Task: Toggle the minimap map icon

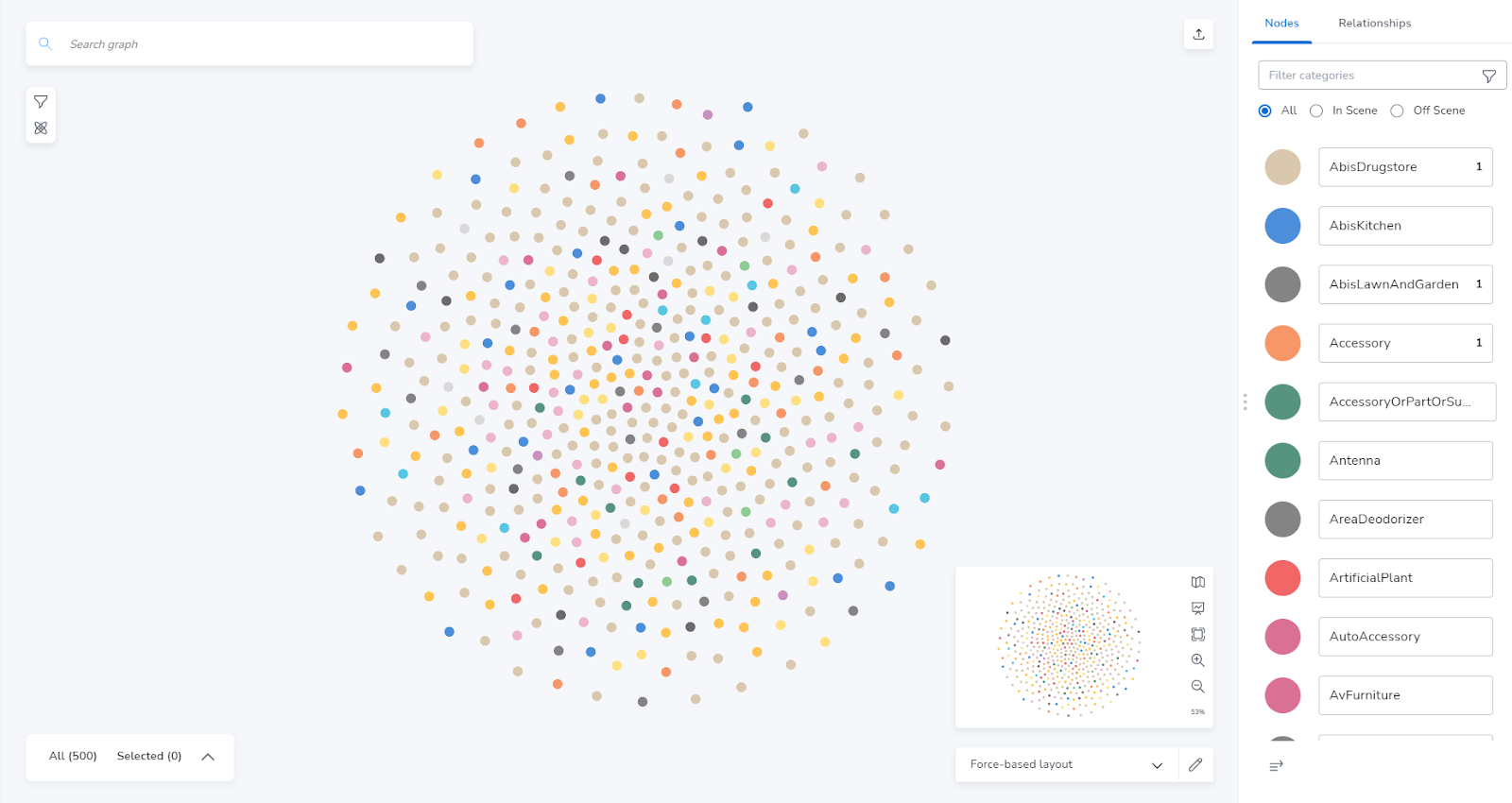Action: (1197, 582)
